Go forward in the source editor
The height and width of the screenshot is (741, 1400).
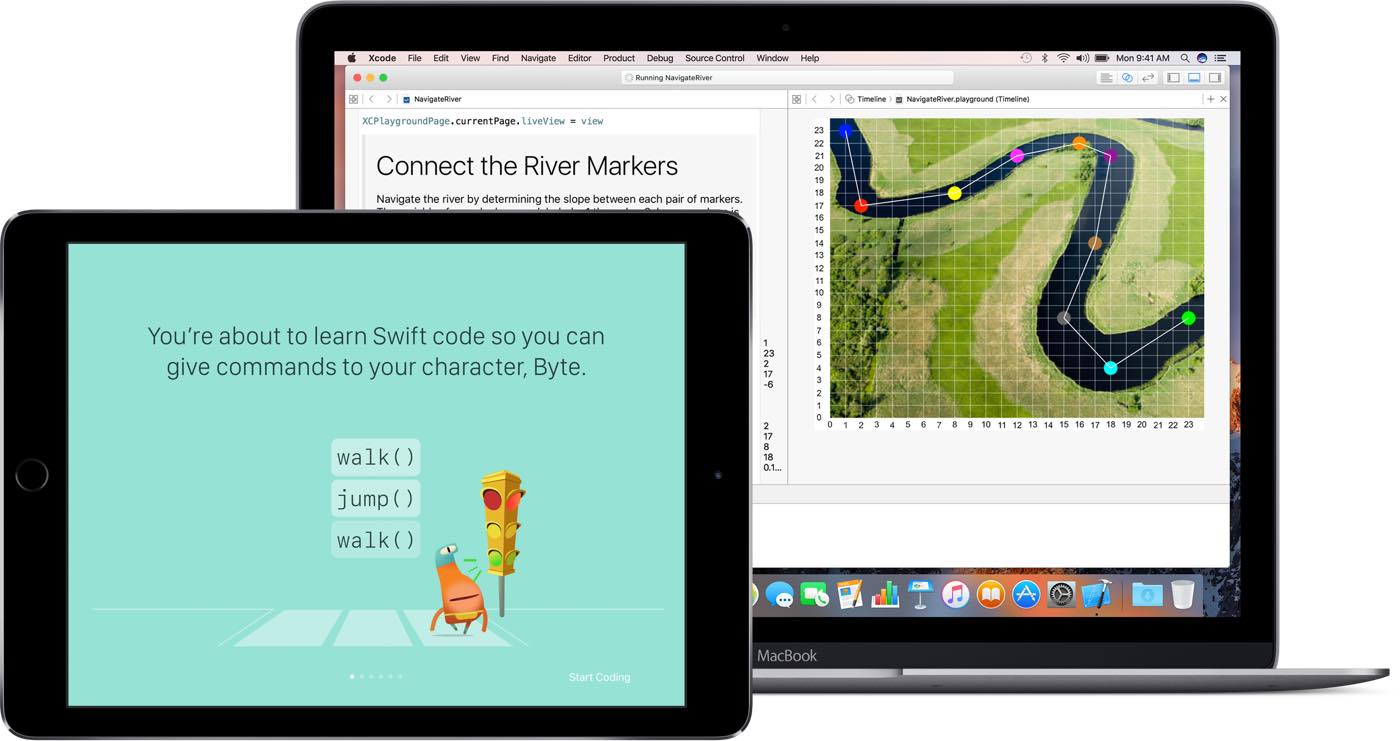389,99
